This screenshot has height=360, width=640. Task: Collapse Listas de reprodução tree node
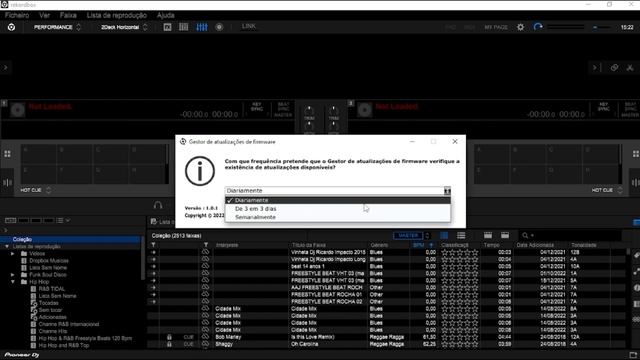pyautogui.click(x=7, y=247)
